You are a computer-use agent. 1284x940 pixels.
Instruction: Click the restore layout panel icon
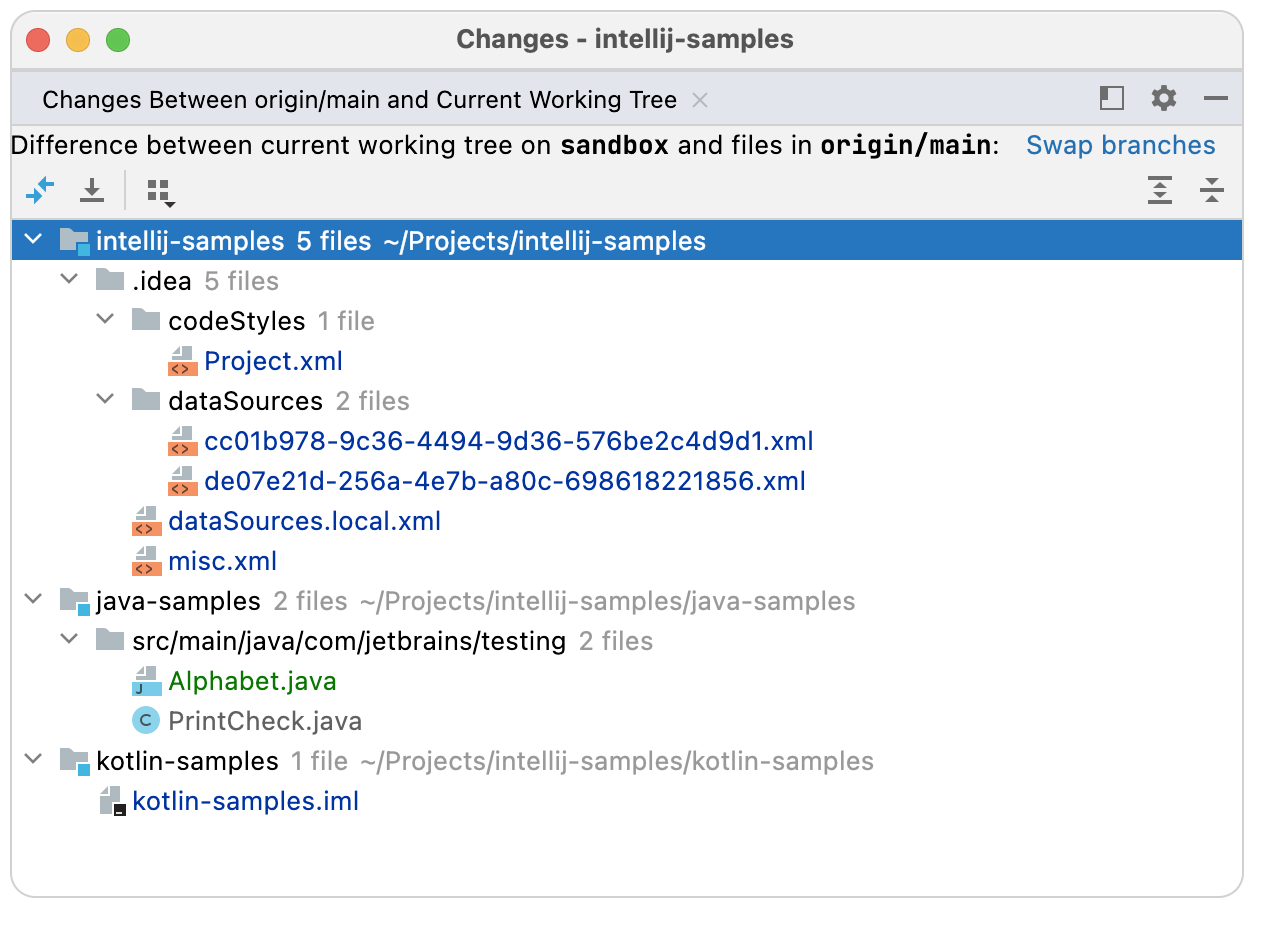(1111, 99)
